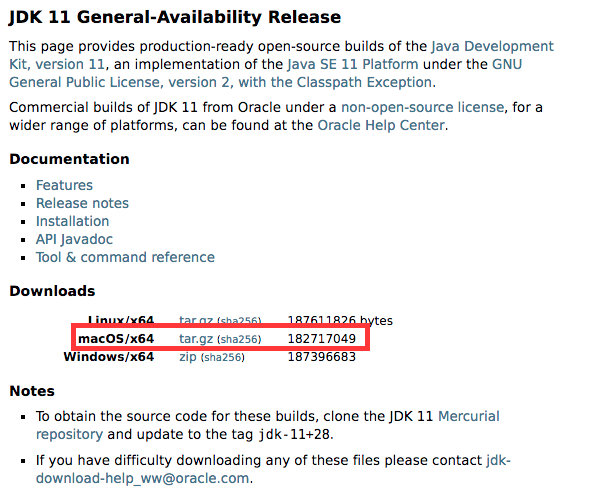This screenshot has width=608, height=496.
Task: Open the Features documentation link
Action: (x=64, y=185)
